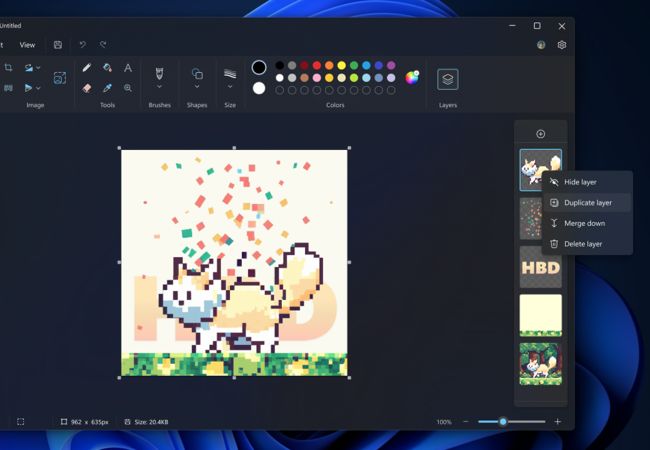Click the background removal icon
Screen dimensions: 650x450
pos(60,78)
